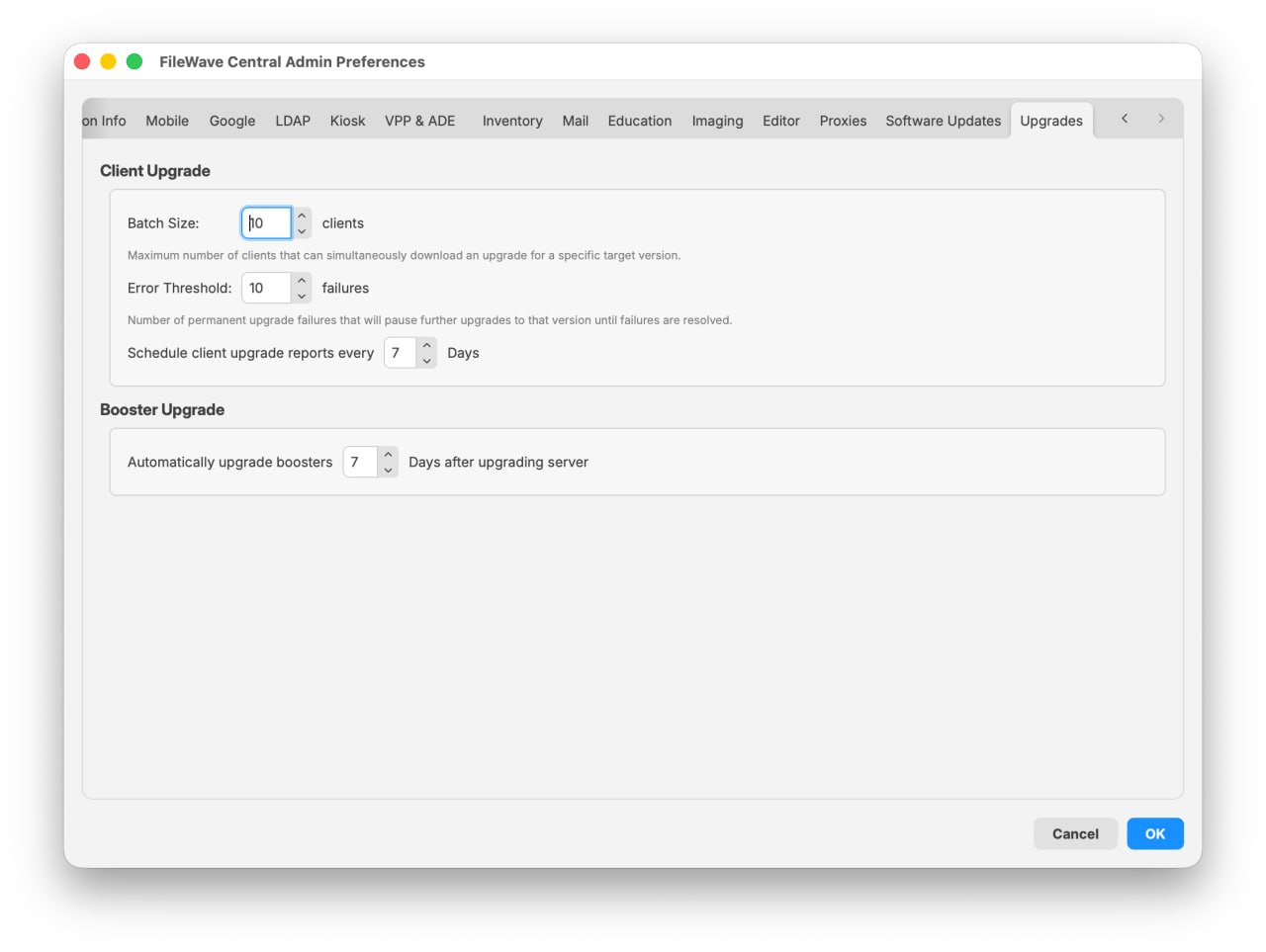The width and height of the screenshot is (1266, 952).
Task: Decrease Batch Size with down stepper arrow
Action: [302, 231]
